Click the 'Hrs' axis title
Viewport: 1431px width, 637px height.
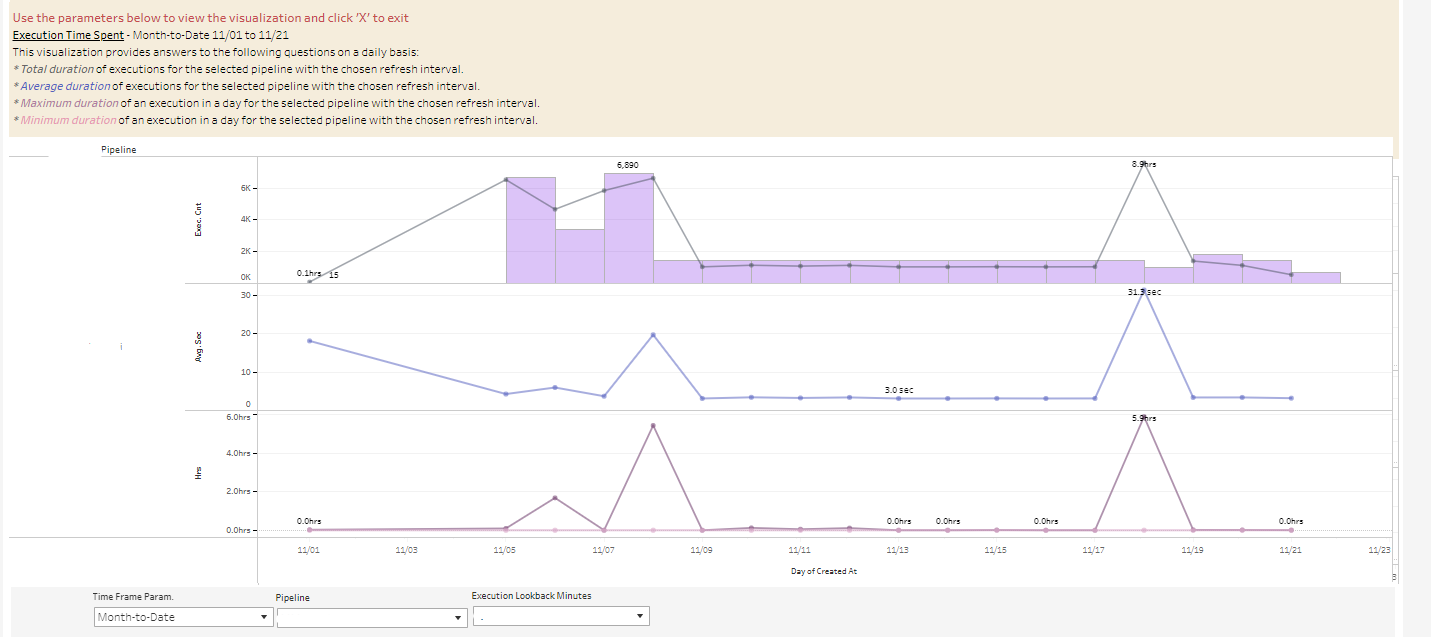click(x=198, y=471)
